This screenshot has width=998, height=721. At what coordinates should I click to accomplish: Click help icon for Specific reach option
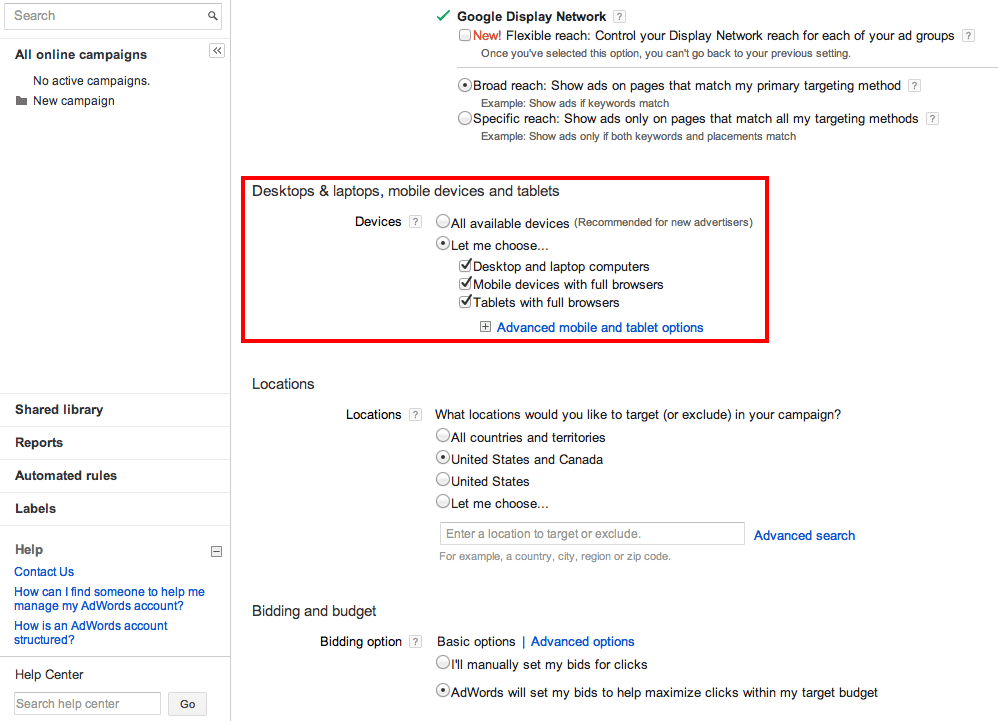pos(932,119)
